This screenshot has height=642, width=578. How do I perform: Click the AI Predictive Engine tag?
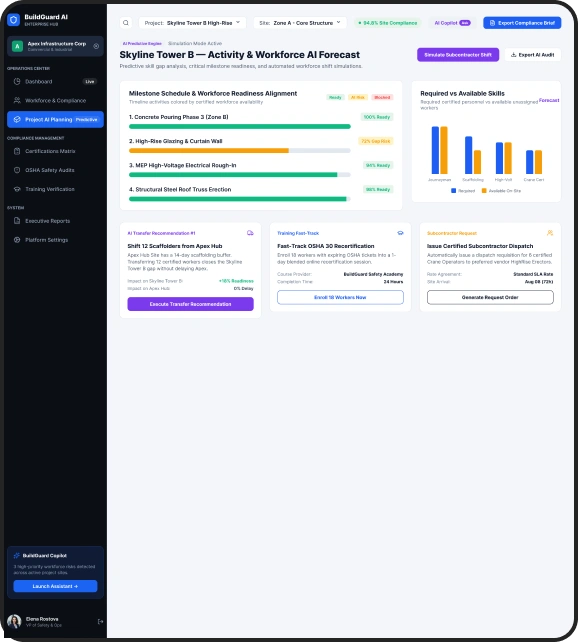pos(142,43)
